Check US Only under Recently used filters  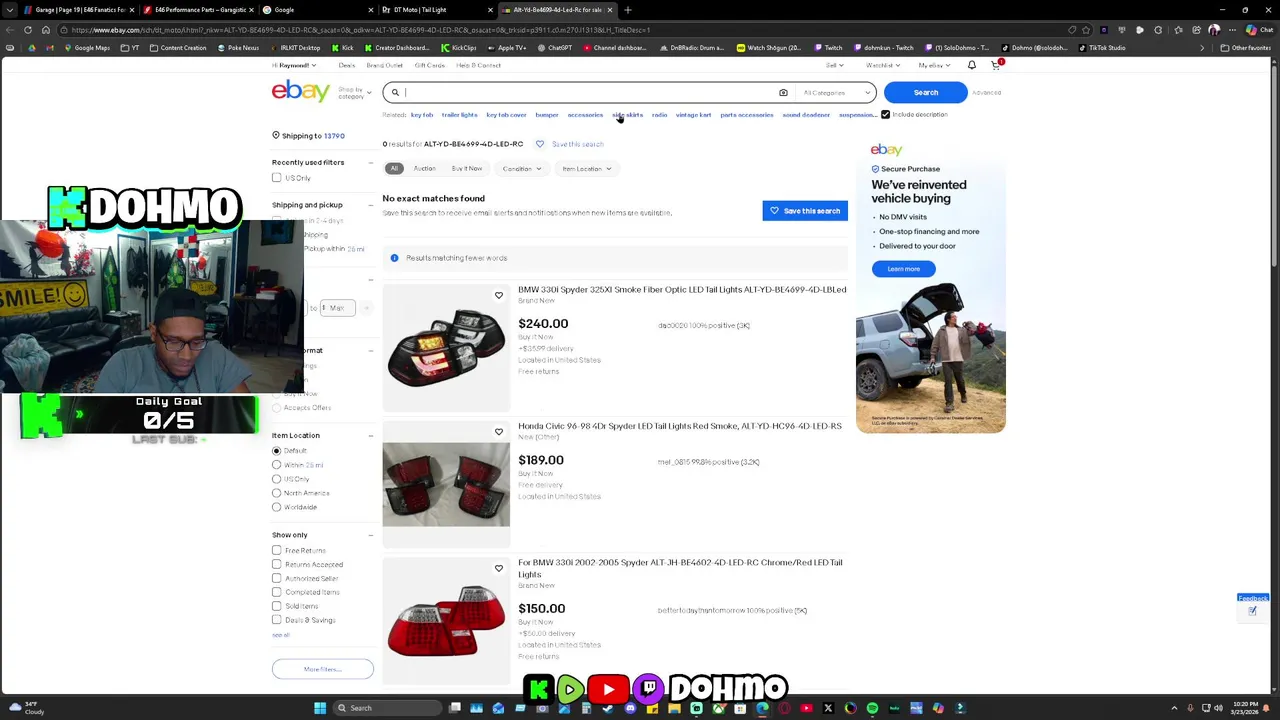click(x=277, y=178)
